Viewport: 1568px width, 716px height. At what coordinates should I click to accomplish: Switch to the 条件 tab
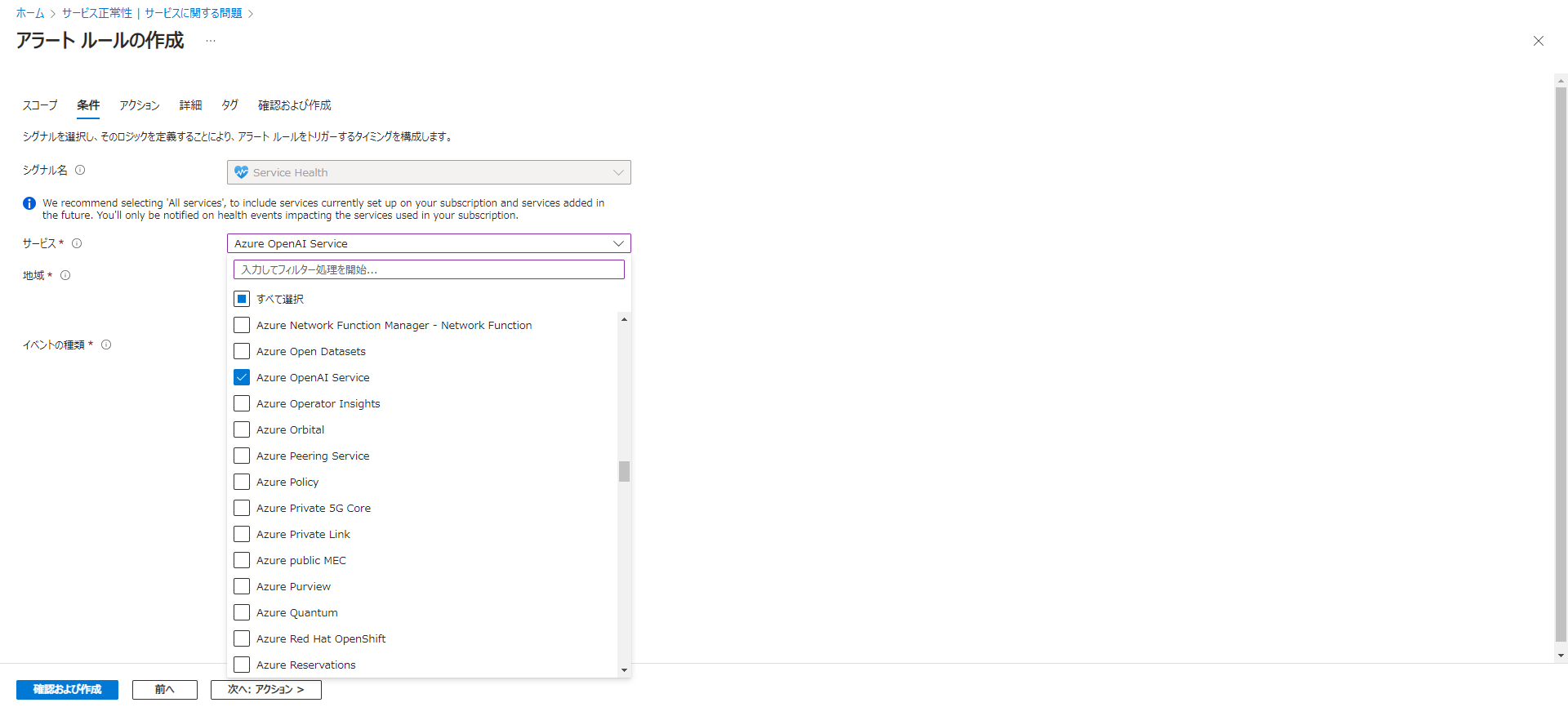[x=88, y=105]
